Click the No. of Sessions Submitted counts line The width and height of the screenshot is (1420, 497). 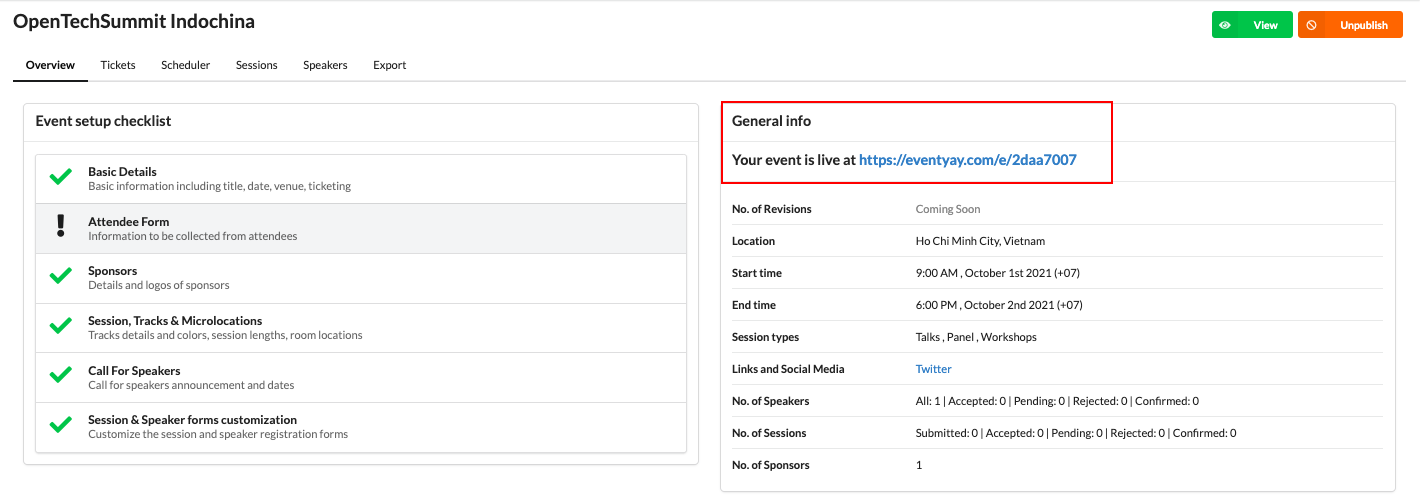coord(1076,433)
